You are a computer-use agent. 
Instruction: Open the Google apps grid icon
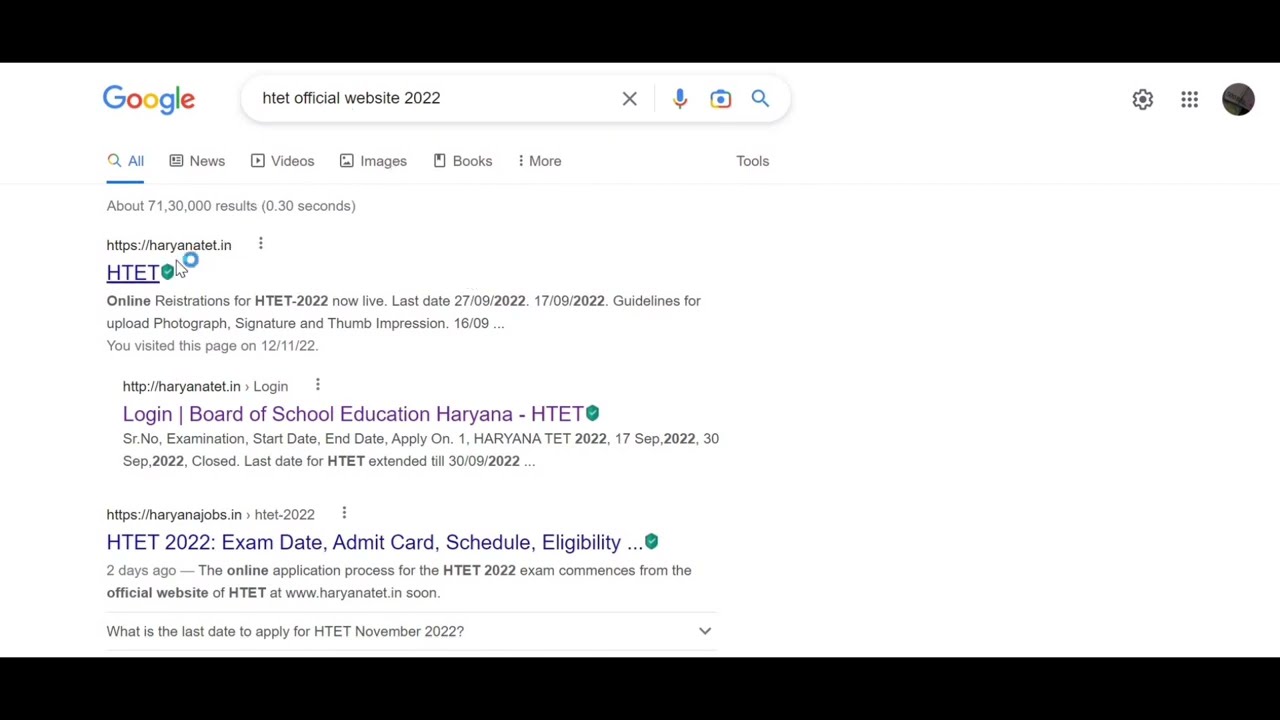[x=1189, y=99]
